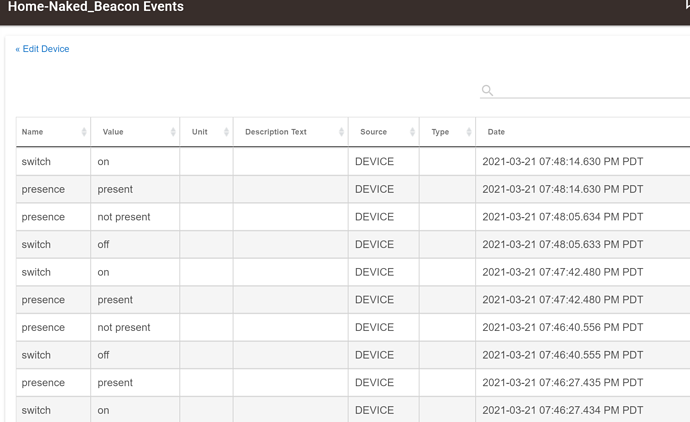Viewport: 690px width, 422px height.
Task: Open the Edit Device link
Action: click(x=42, y=49)
